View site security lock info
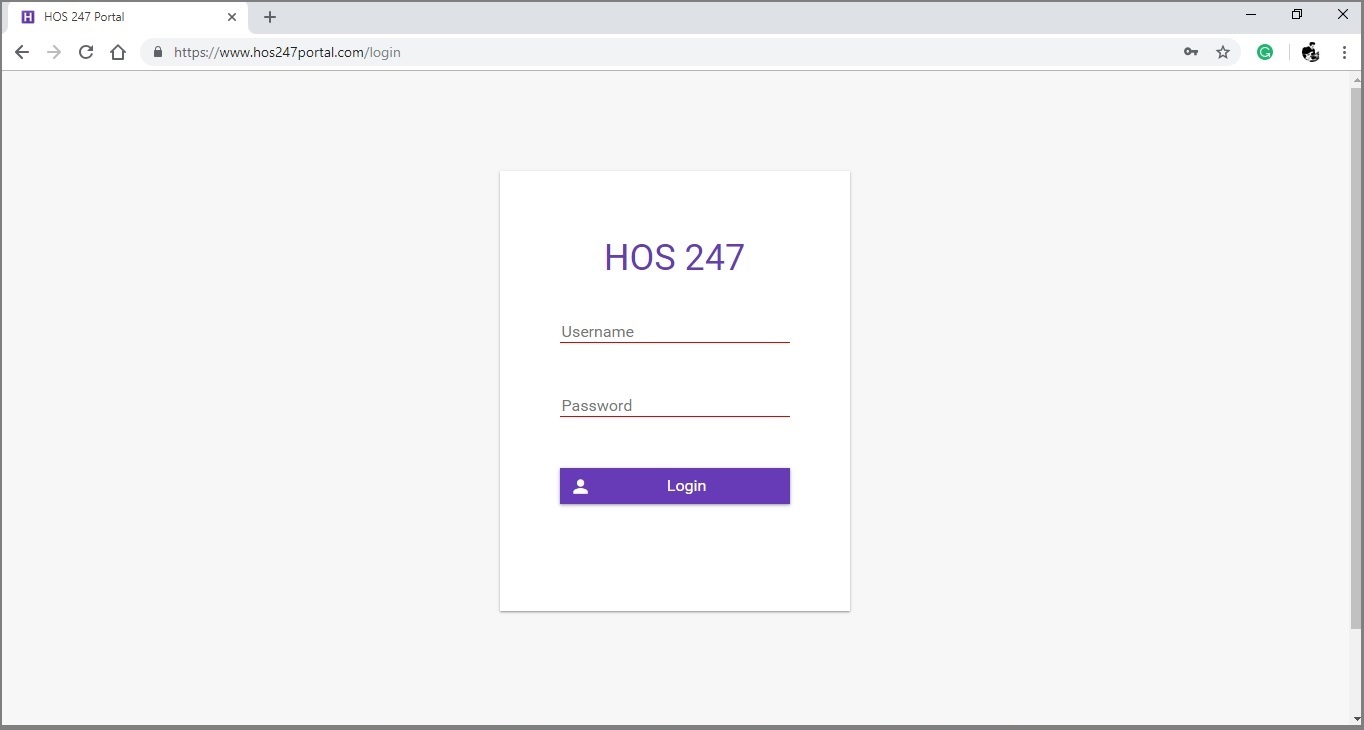Image resolution: width=1364 pixels, height=730 pixels. [x=157, y=52]
